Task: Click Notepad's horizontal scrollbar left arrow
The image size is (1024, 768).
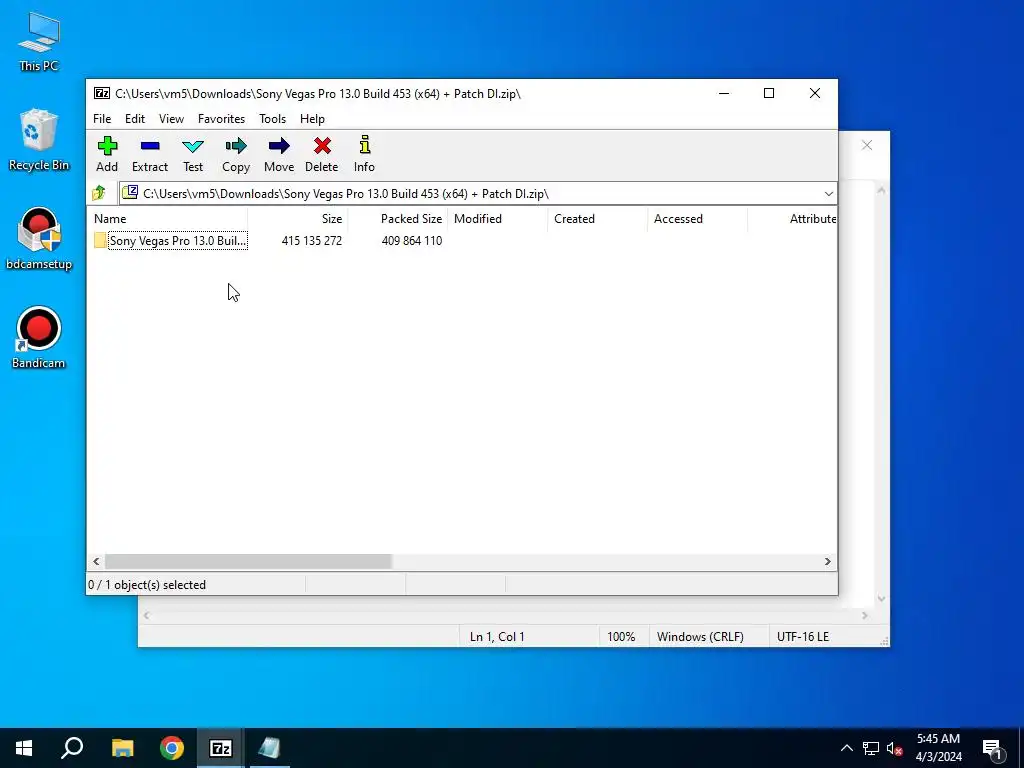Action: (x=146, y=615)
